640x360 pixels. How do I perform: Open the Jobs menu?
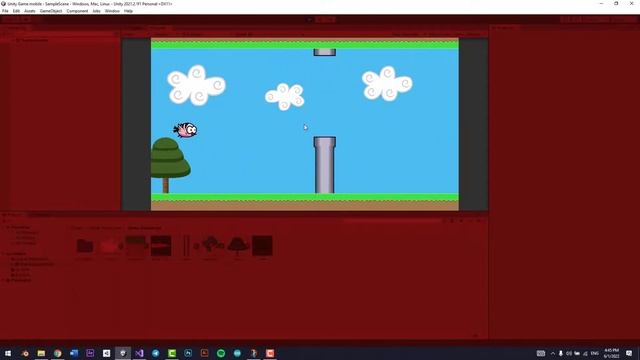(96, 11)
